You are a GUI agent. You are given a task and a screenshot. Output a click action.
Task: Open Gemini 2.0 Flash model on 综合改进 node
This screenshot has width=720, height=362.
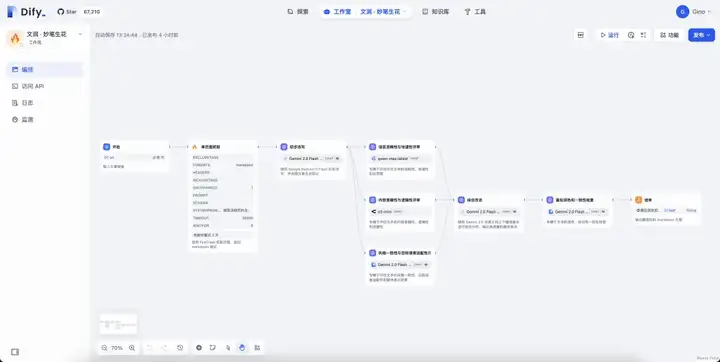tap(489, 212)
